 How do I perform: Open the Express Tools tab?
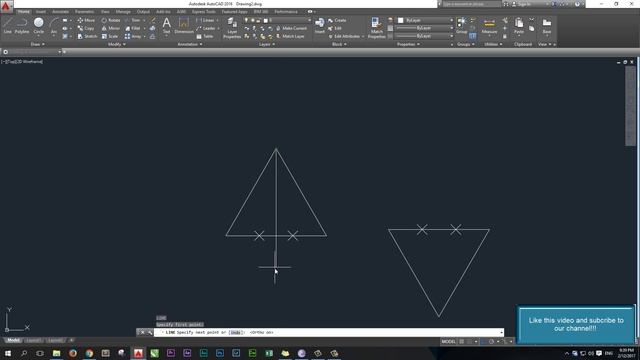point(204,11)
